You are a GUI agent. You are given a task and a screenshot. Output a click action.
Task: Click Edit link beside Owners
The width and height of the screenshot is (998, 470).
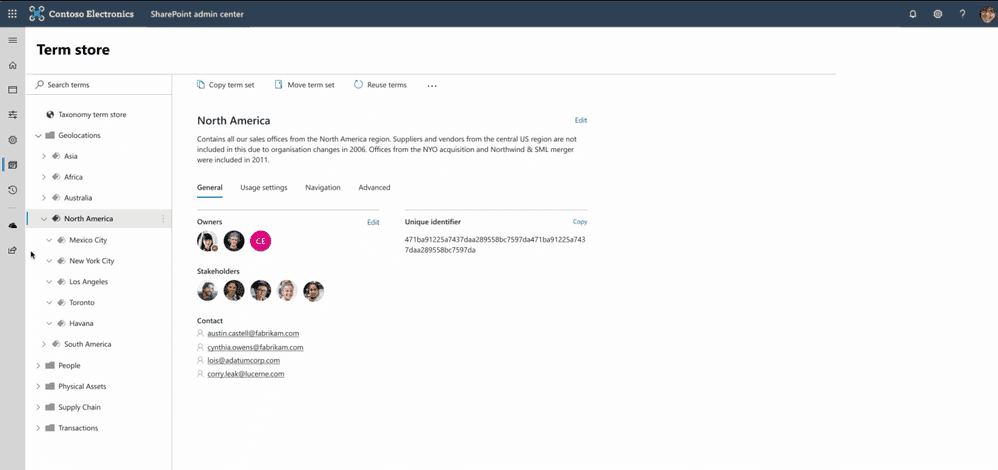tap(373, 222)
